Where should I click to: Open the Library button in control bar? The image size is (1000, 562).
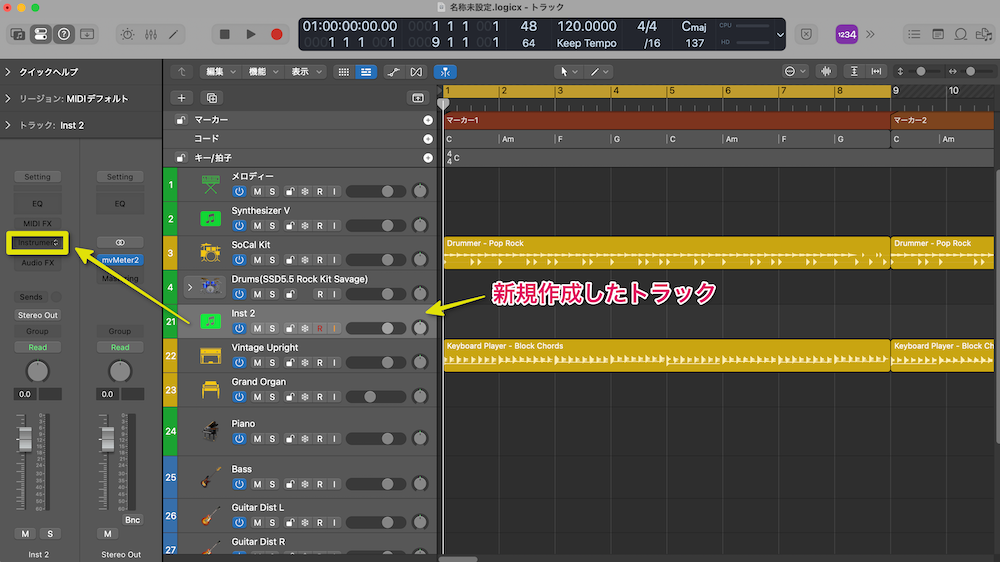pyautogui.click(x=17, y=34)
